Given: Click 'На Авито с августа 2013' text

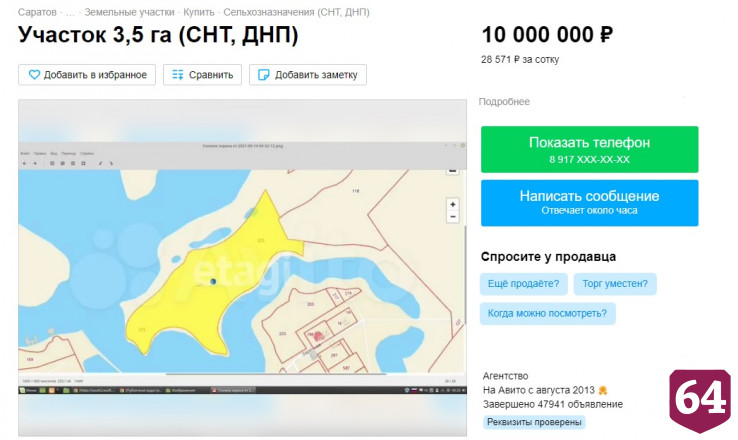Looking at the screenshot, I should point(539,390).
